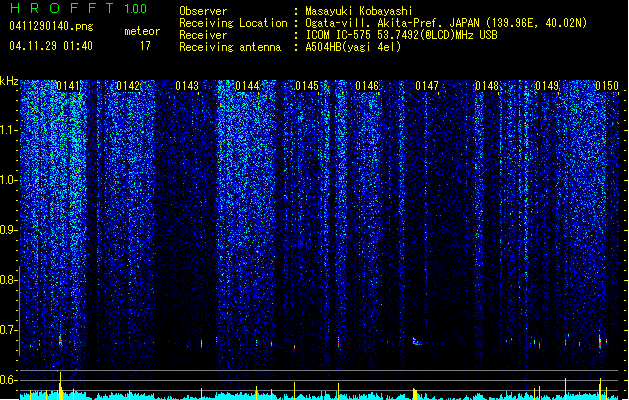The width and height of the screenshot is (629, 400).
Task: Click the bright red meteor echo near 0141
Action: [60, 340]
